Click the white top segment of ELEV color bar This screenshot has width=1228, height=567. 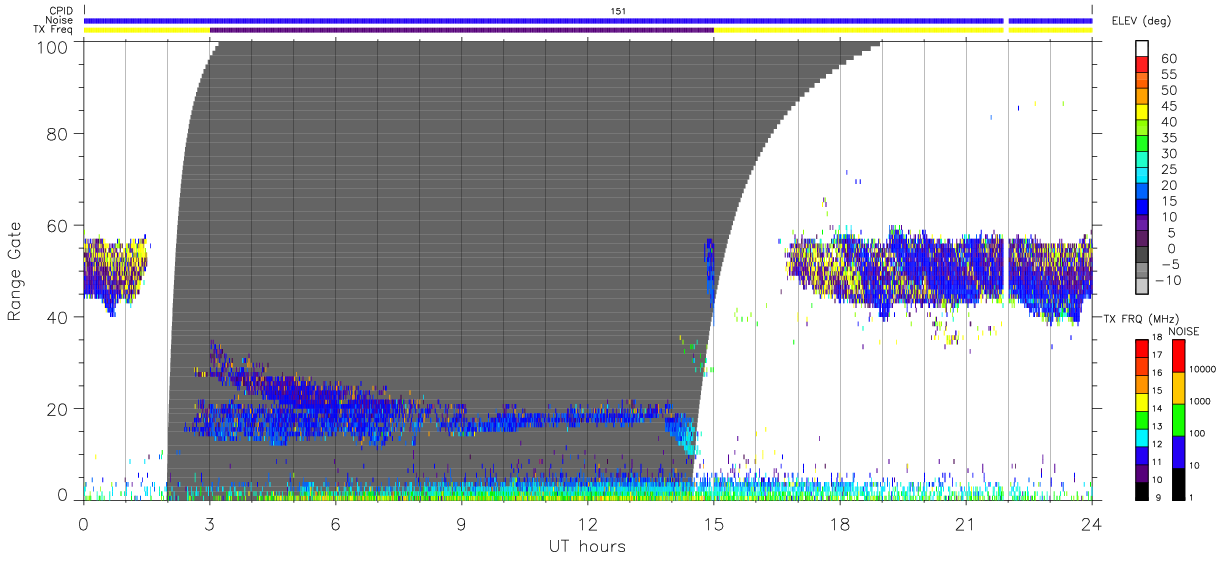(x=1142, y=50)
